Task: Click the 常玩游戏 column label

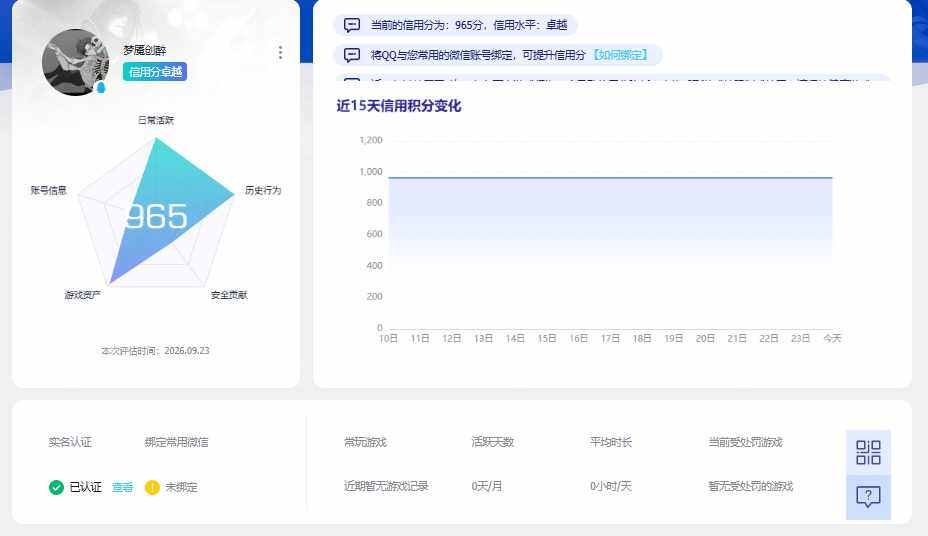Action: point(365,442)
